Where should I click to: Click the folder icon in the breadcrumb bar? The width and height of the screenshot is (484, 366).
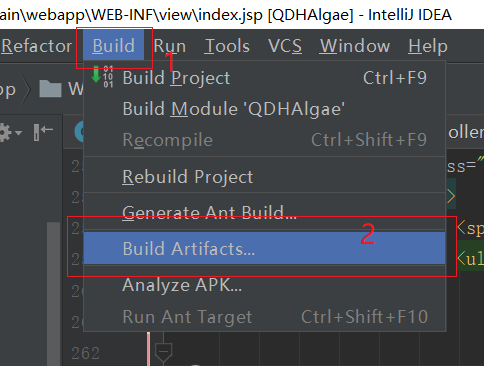click(x=50, y=89)
